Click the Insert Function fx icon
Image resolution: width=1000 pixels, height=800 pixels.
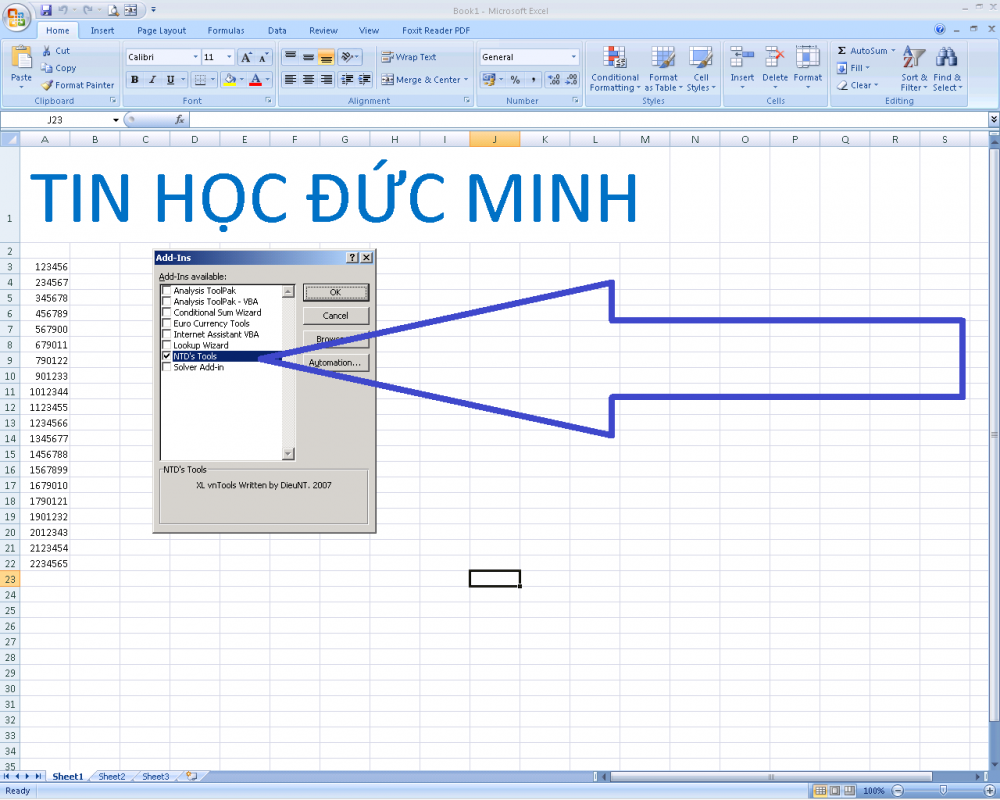(179, 119)
